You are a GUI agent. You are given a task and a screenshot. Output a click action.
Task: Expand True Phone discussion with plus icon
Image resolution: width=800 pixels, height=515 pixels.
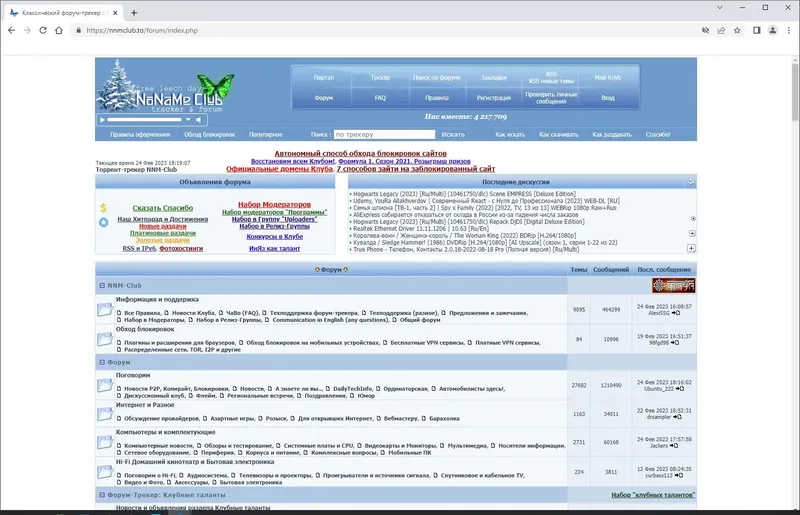[691, 248]
